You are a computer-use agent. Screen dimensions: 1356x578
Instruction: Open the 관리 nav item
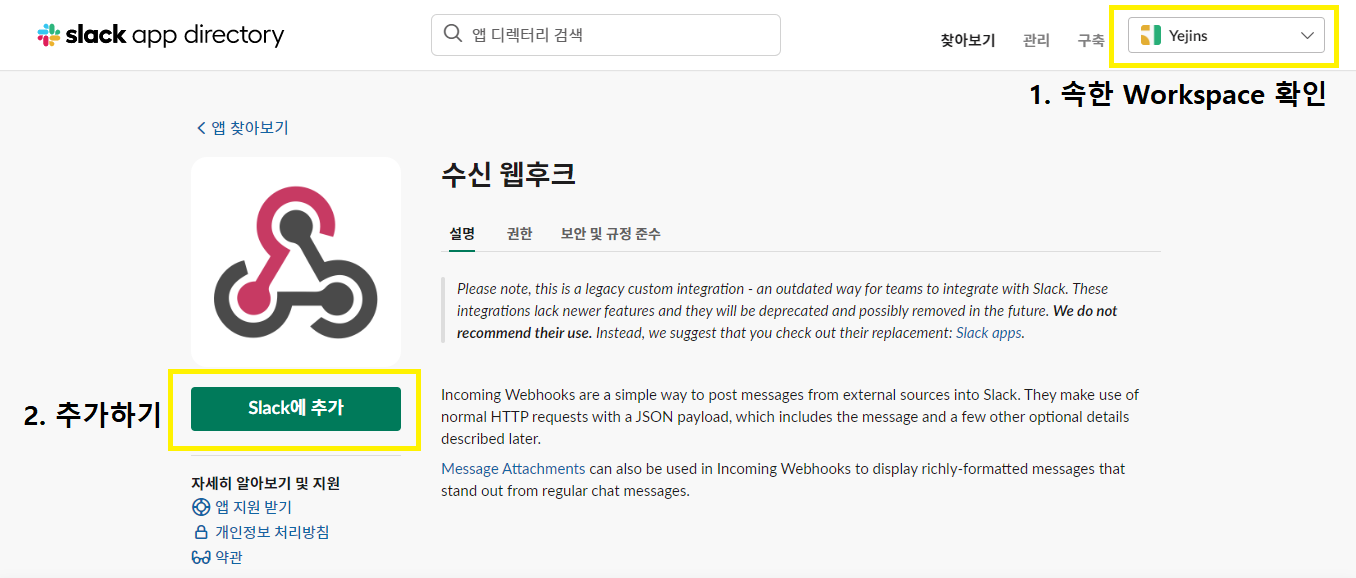click(x=1036, y=40)
